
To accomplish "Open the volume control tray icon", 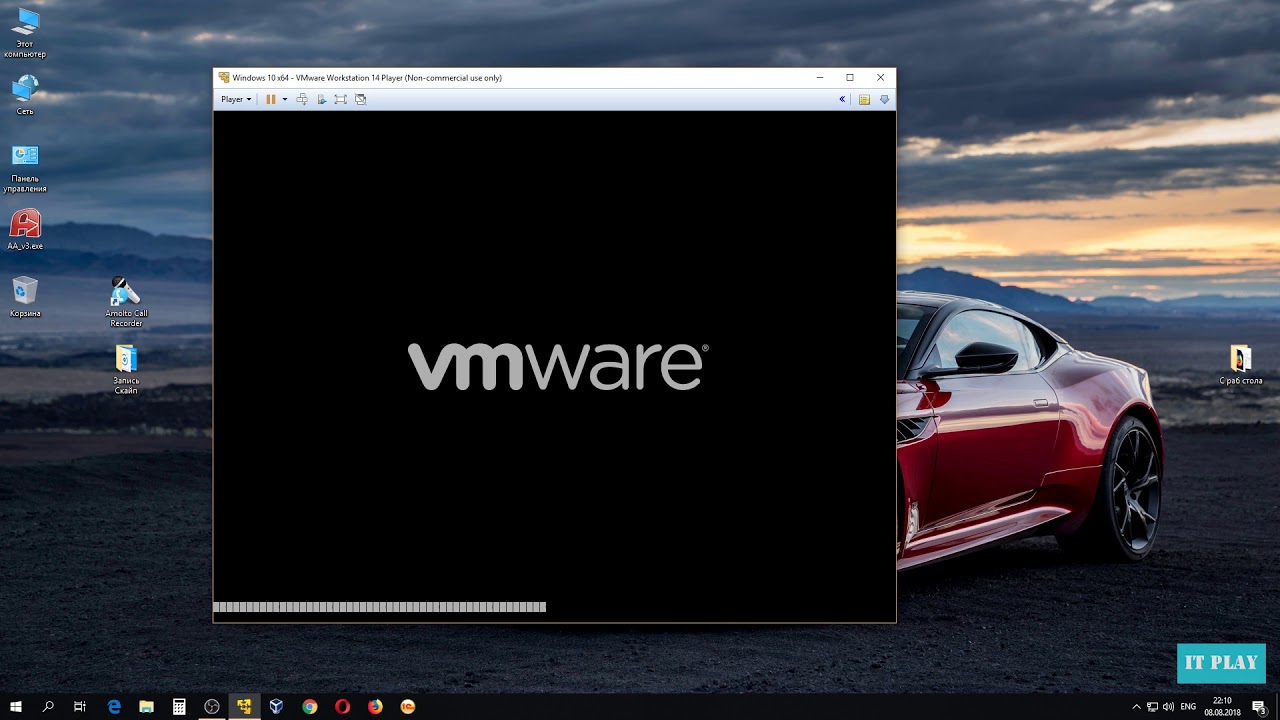I will tap(1168, 706).
